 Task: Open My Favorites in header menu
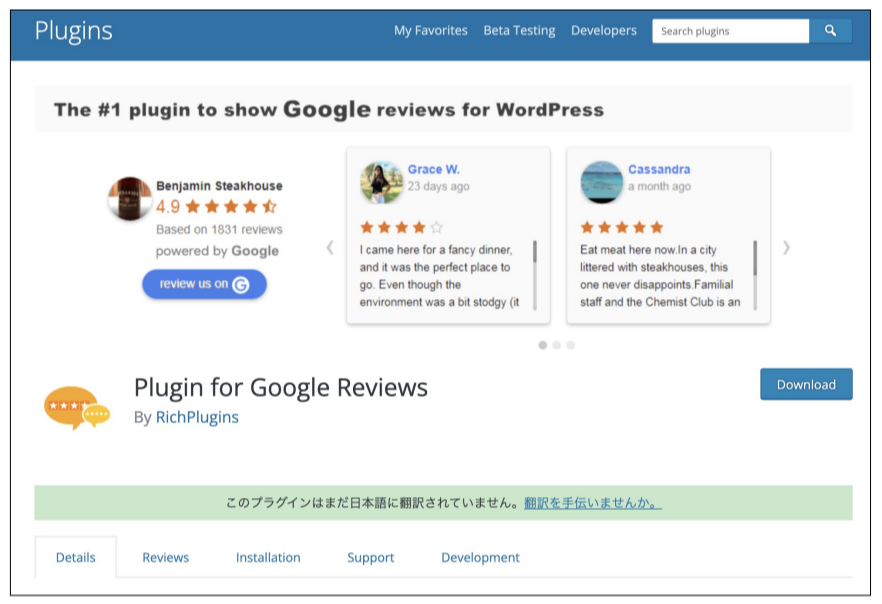coord(430,31)
